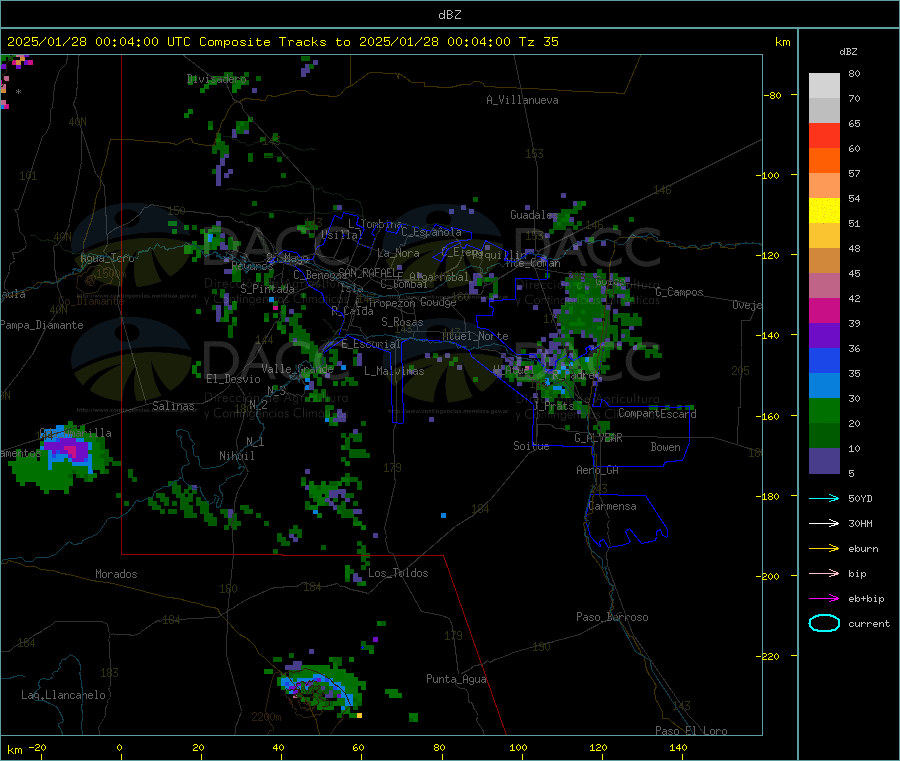The width and height of the screenshot is (900, 761).
Task: Click the magenta storm core near Qda_Amarilla
Action: pos(71,451)
